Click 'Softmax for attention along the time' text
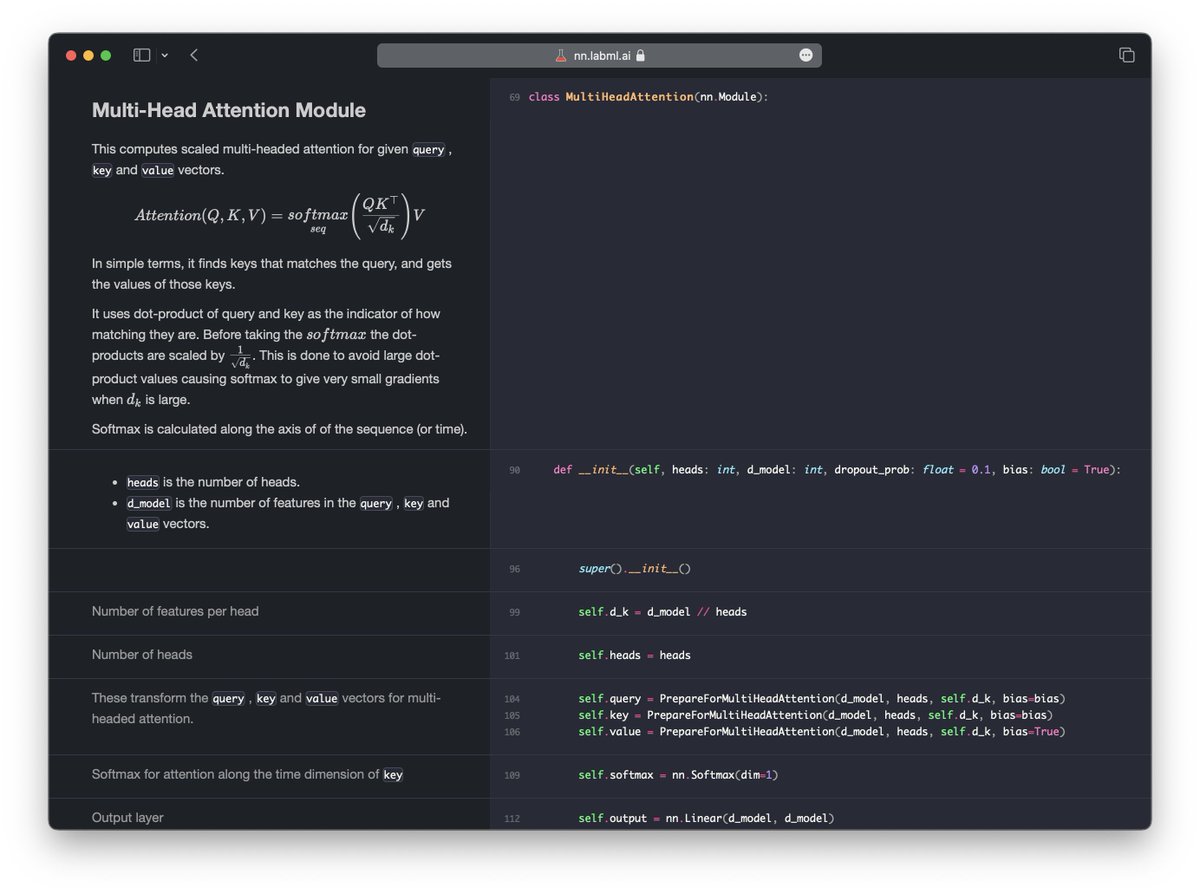 pyautogui.click(x=247, y=774)
